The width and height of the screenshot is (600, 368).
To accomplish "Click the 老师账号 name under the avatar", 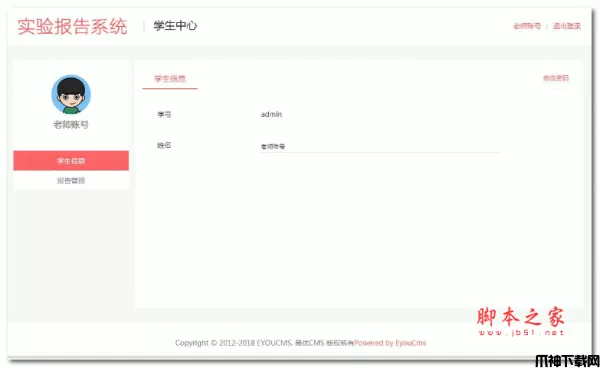I will tap(71, 125).
